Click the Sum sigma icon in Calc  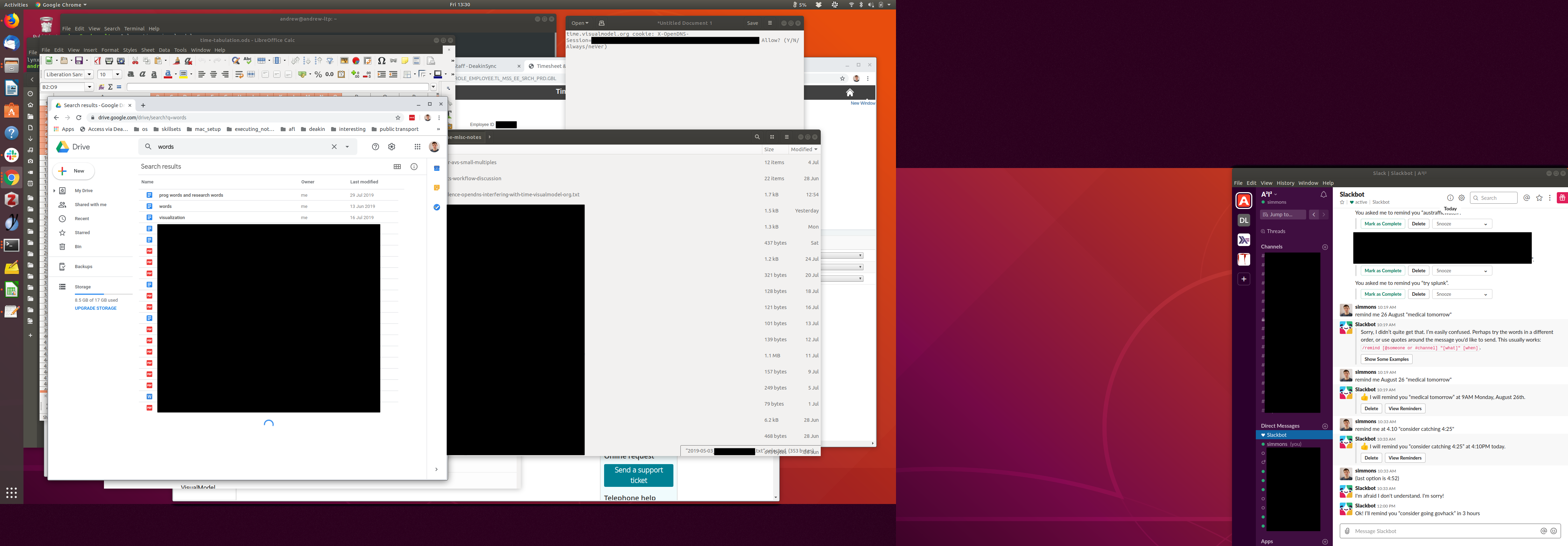pyautogui.click(x=110, y=87)
